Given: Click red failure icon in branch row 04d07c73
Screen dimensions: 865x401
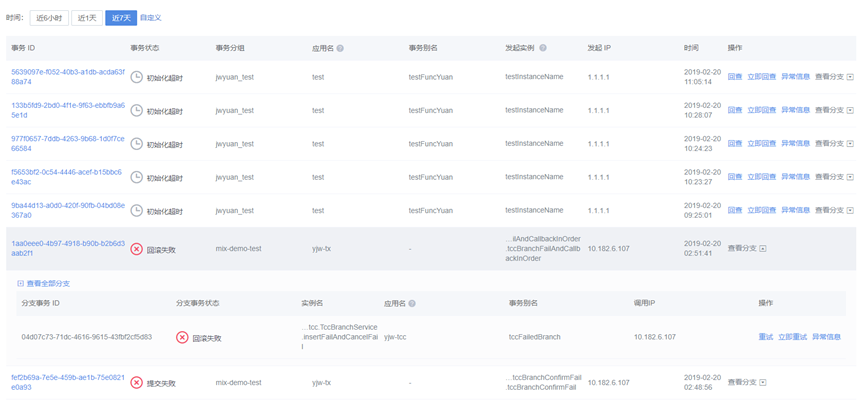Looking at the screenshot, I should point(182,338).
